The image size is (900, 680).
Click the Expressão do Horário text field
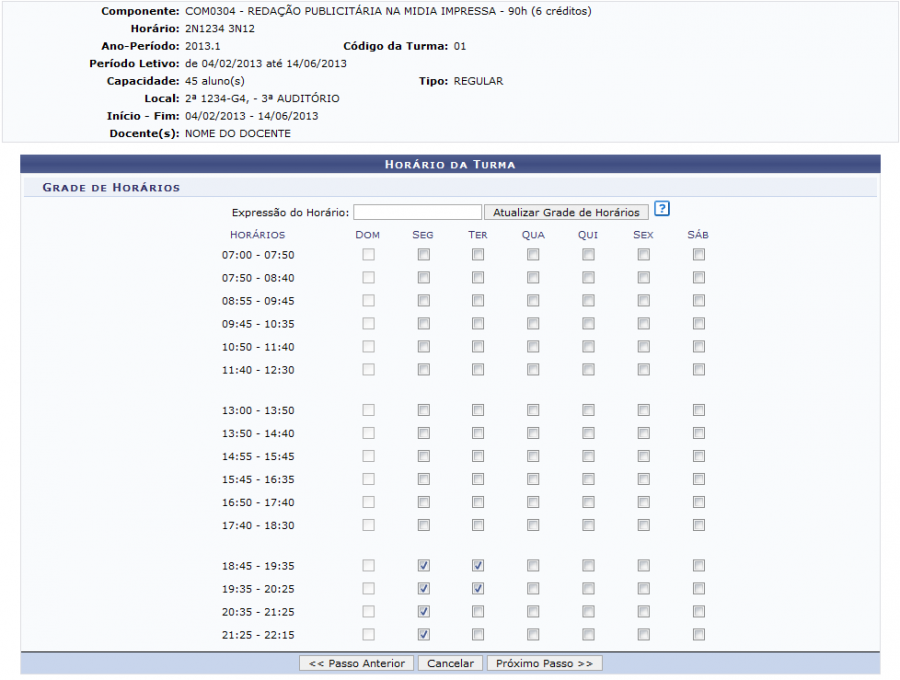(x=417, y=212)
